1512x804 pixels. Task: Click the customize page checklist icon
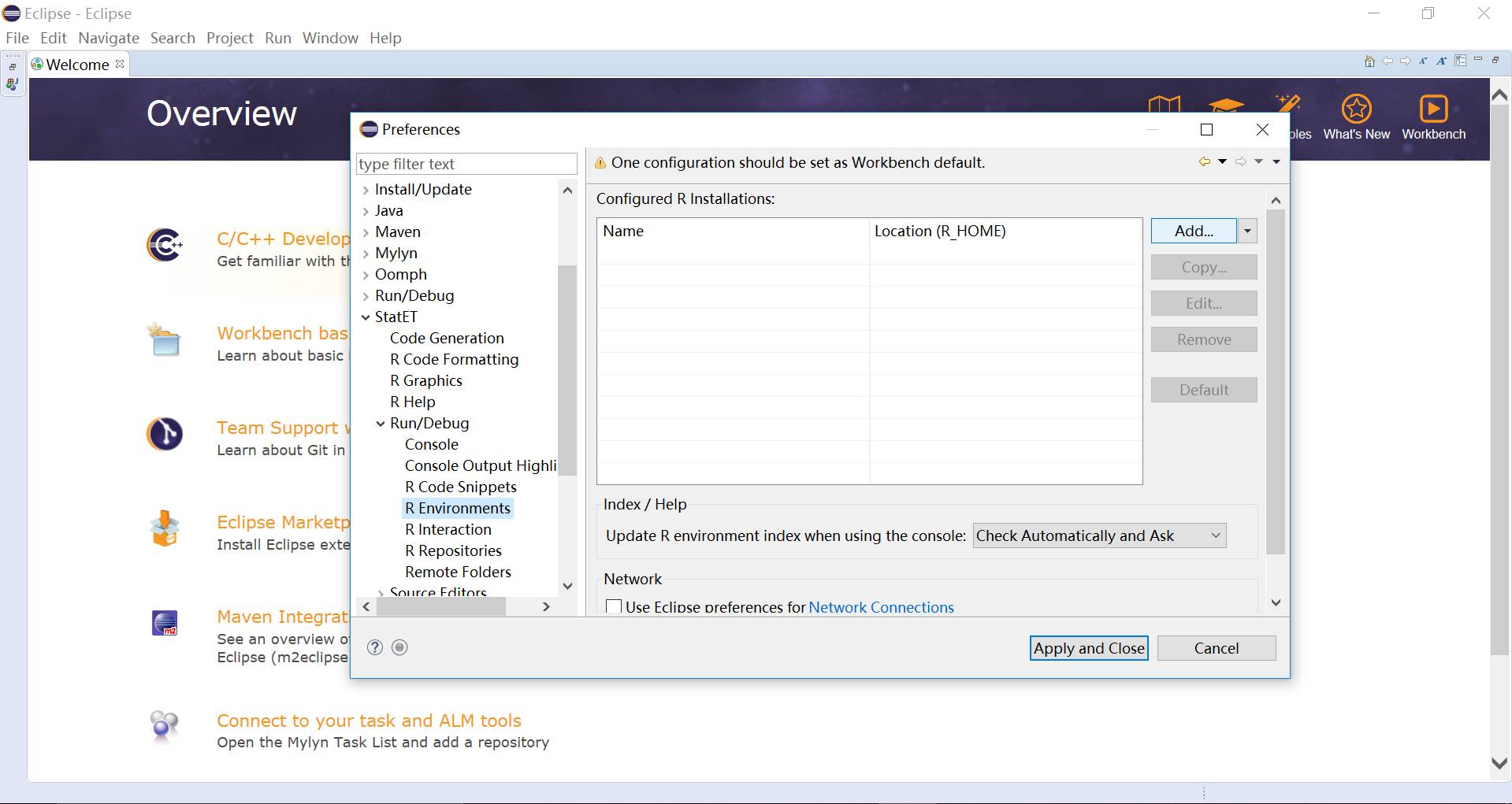click(x=1460, y=61)
